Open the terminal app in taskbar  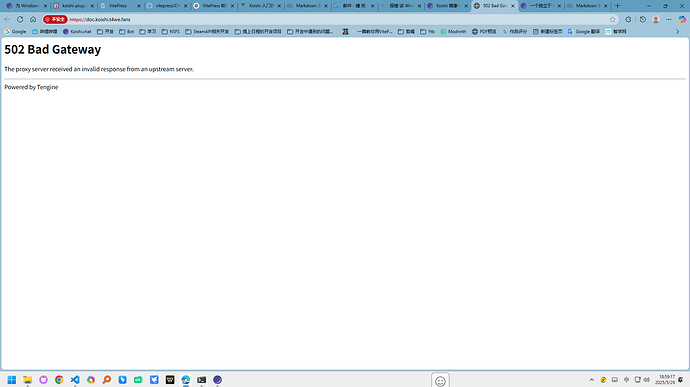[202, 380]
